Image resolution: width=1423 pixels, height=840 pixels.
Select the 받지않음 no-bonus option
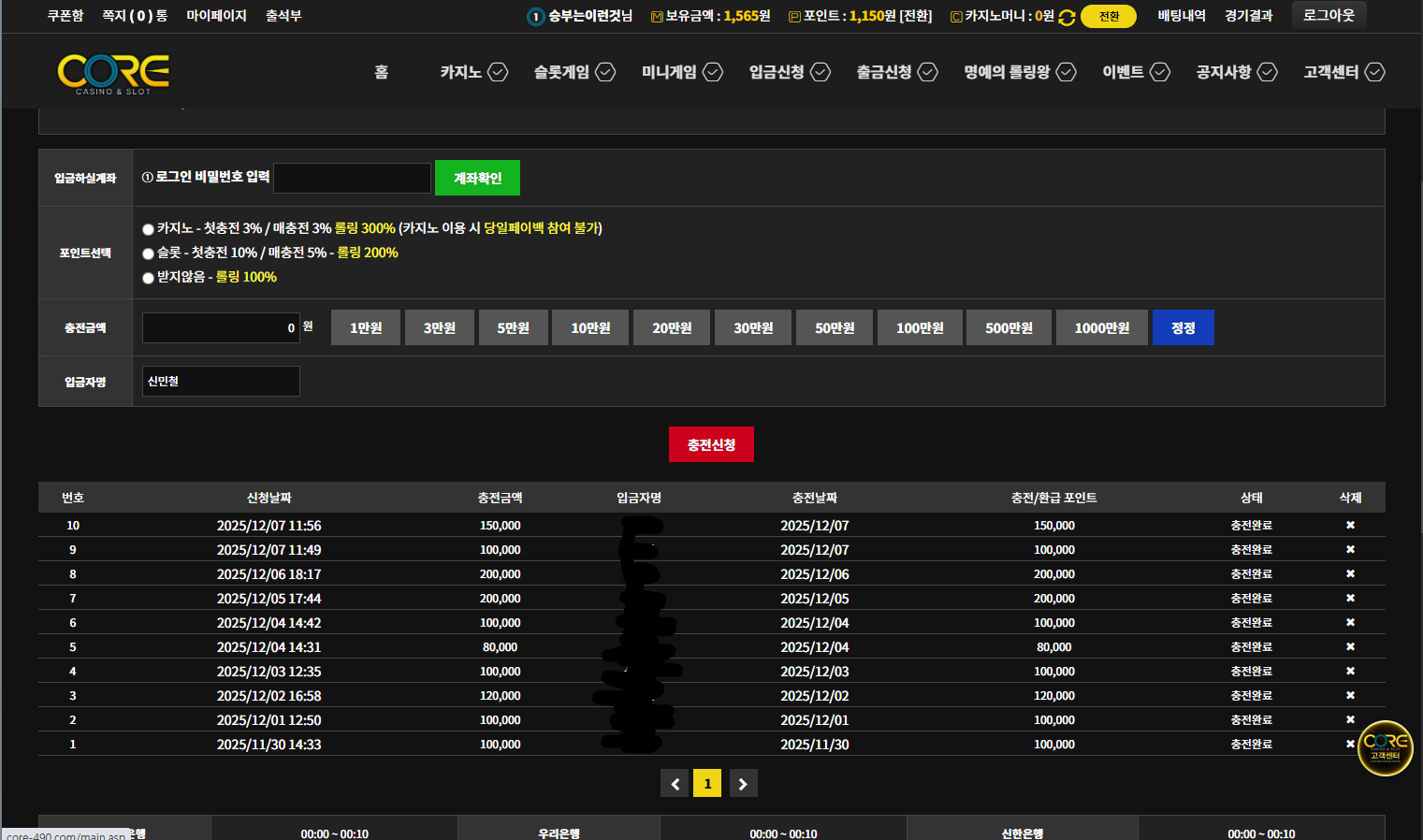148,278
